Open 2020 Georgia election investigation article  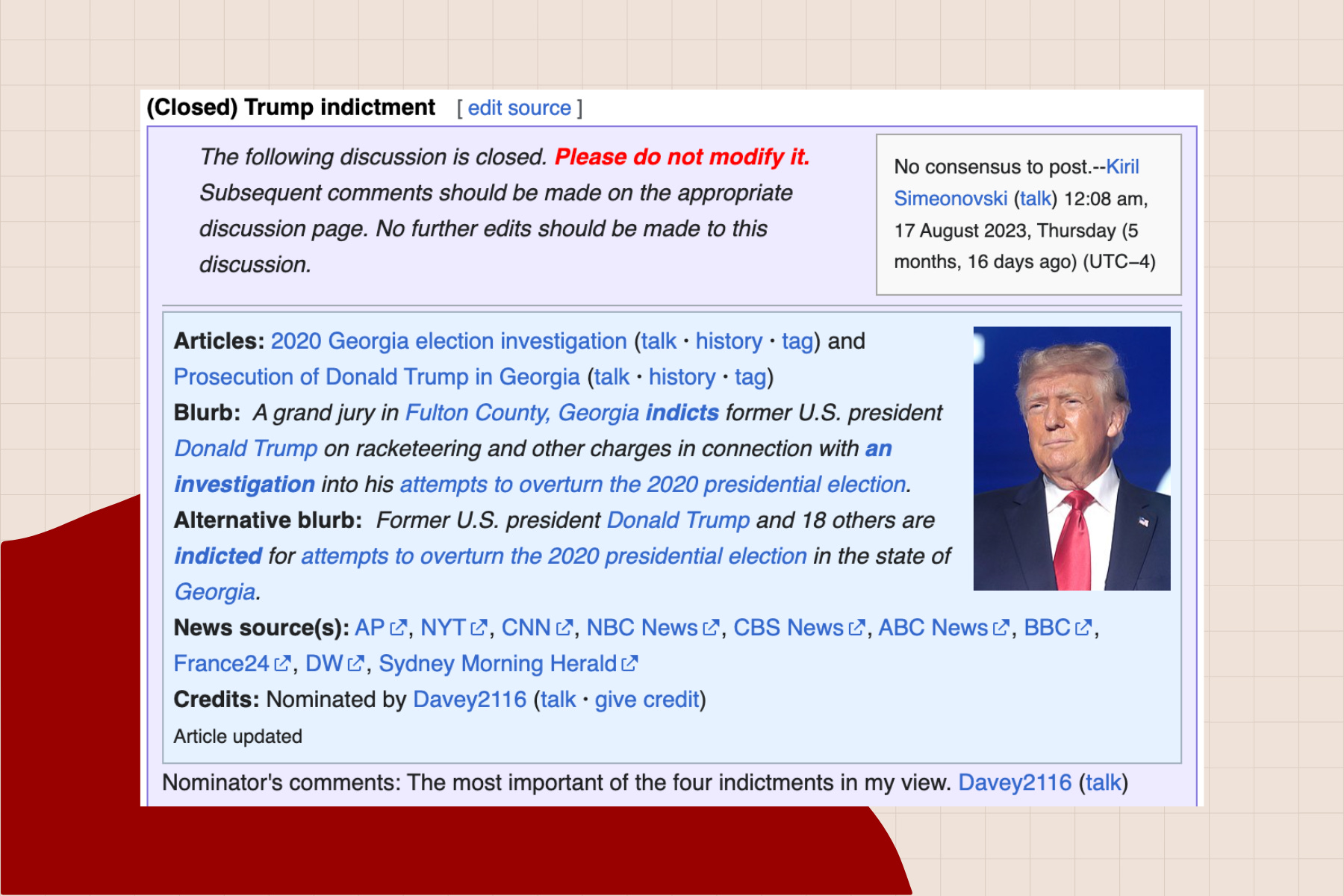449,341
